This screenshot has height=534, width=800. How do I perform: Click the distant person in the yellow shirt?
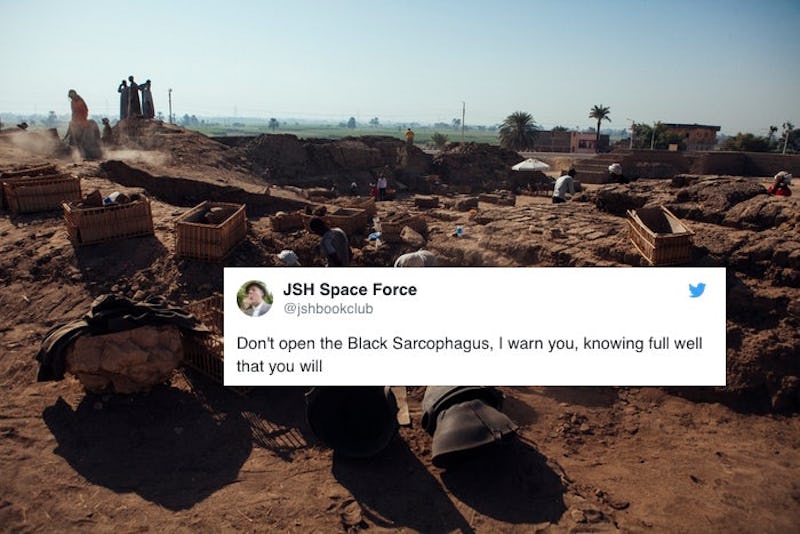pos(409,136)
